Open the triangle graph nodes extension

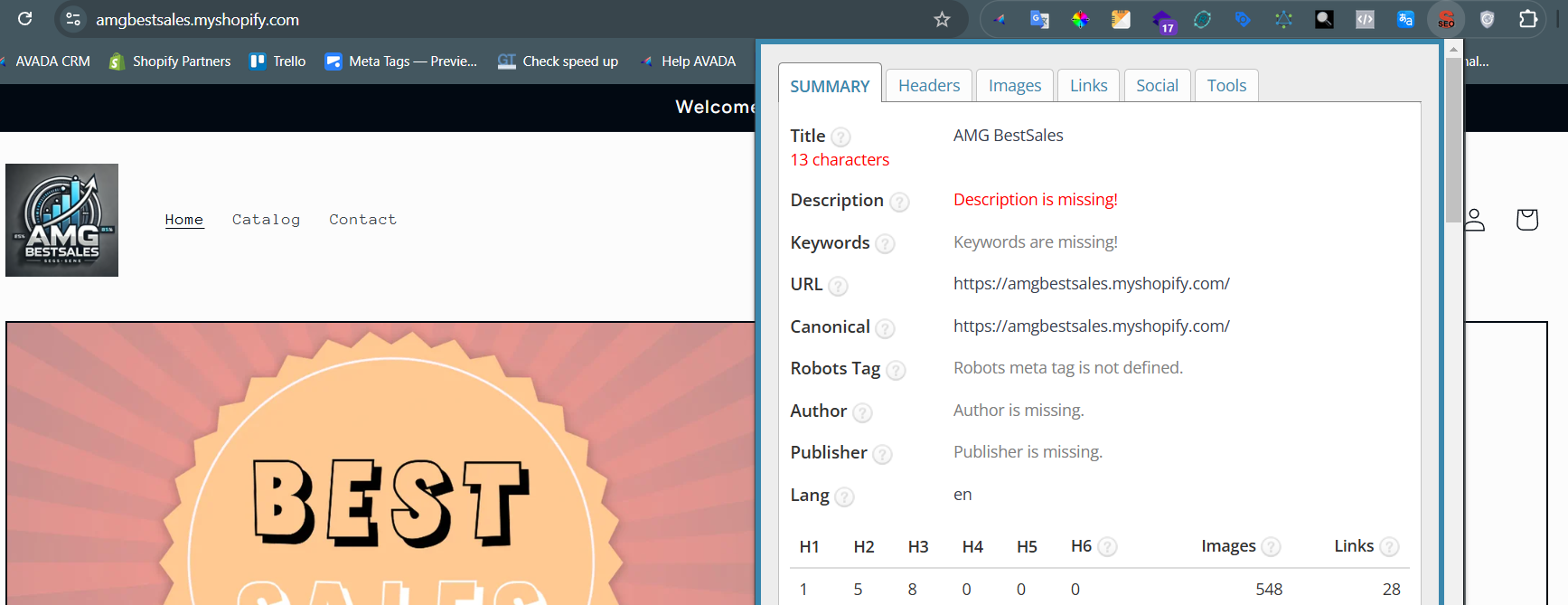click(1283, 19)
